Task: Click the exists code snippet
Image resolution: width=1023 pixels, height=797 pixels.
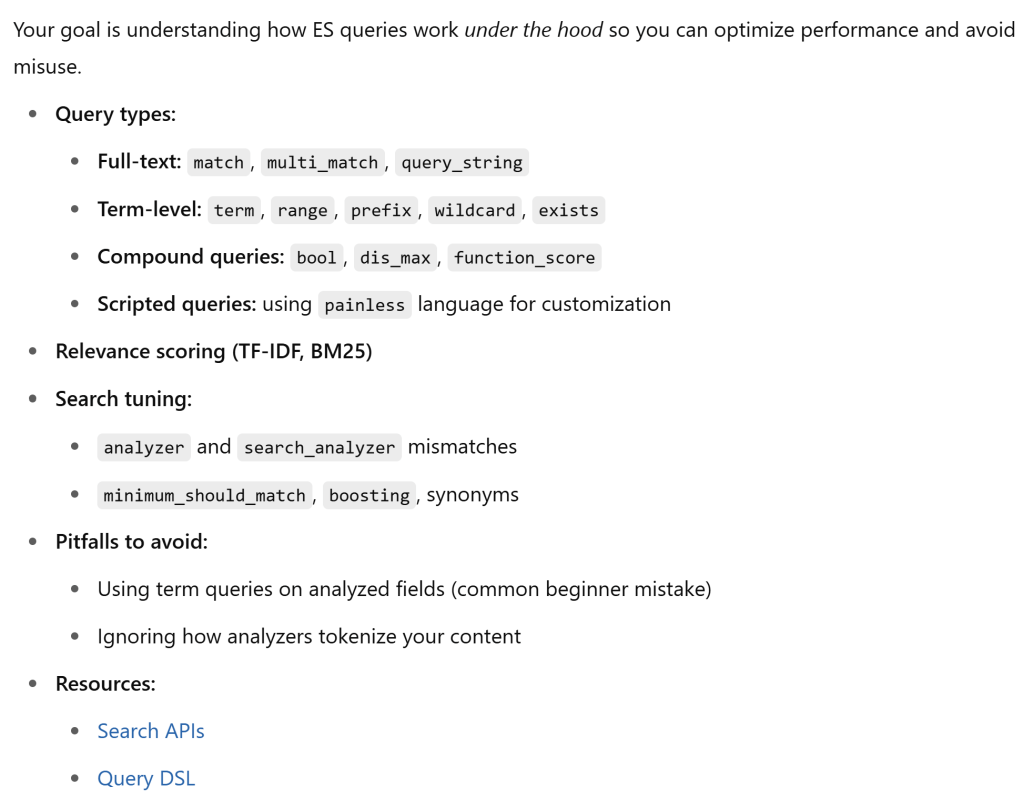Action: pyautogui.click(x=568, y=210)
